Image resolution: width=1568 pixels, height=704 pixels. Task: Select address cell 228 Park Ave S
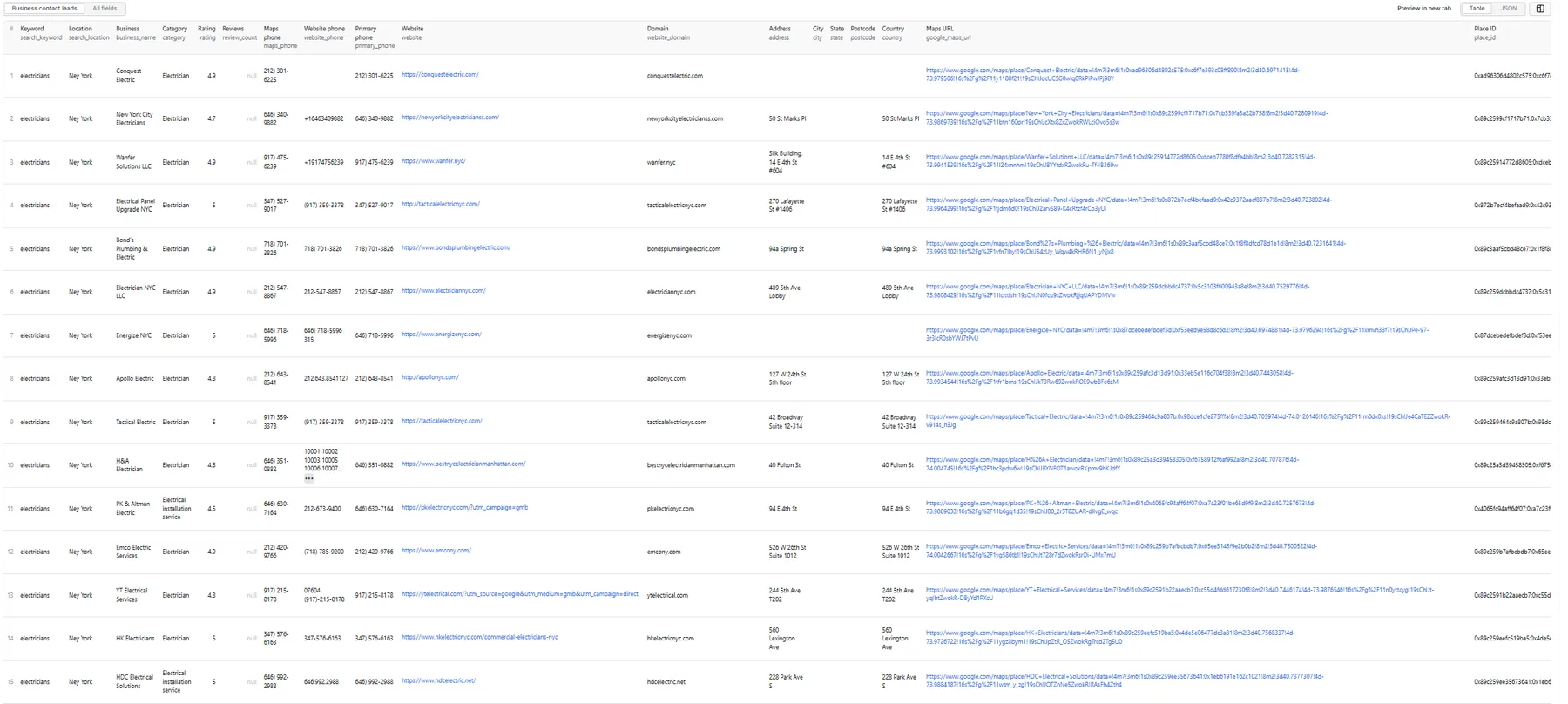click(x=786, y=681)
